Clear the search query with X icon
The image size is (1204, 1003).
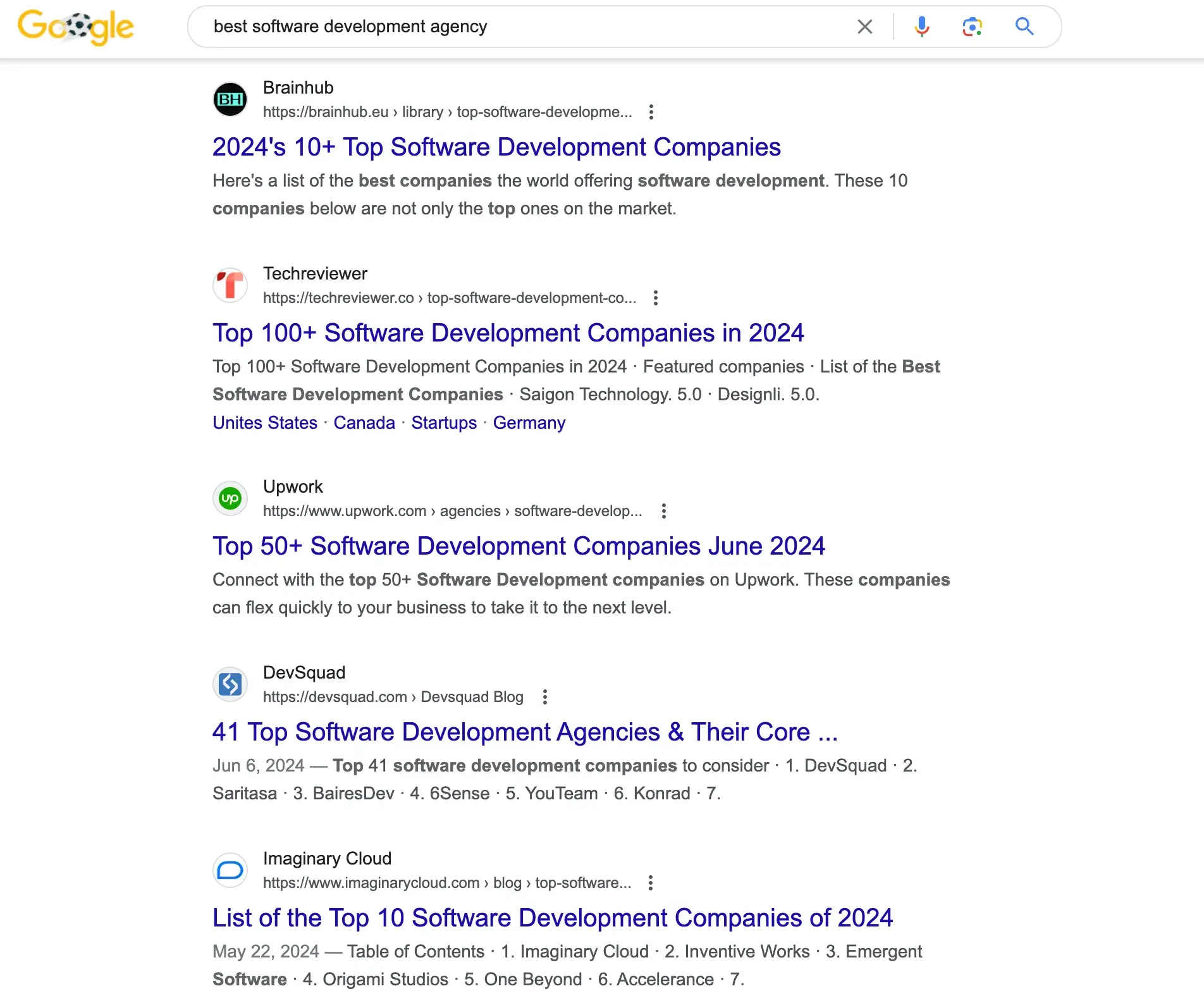point(864,27)
